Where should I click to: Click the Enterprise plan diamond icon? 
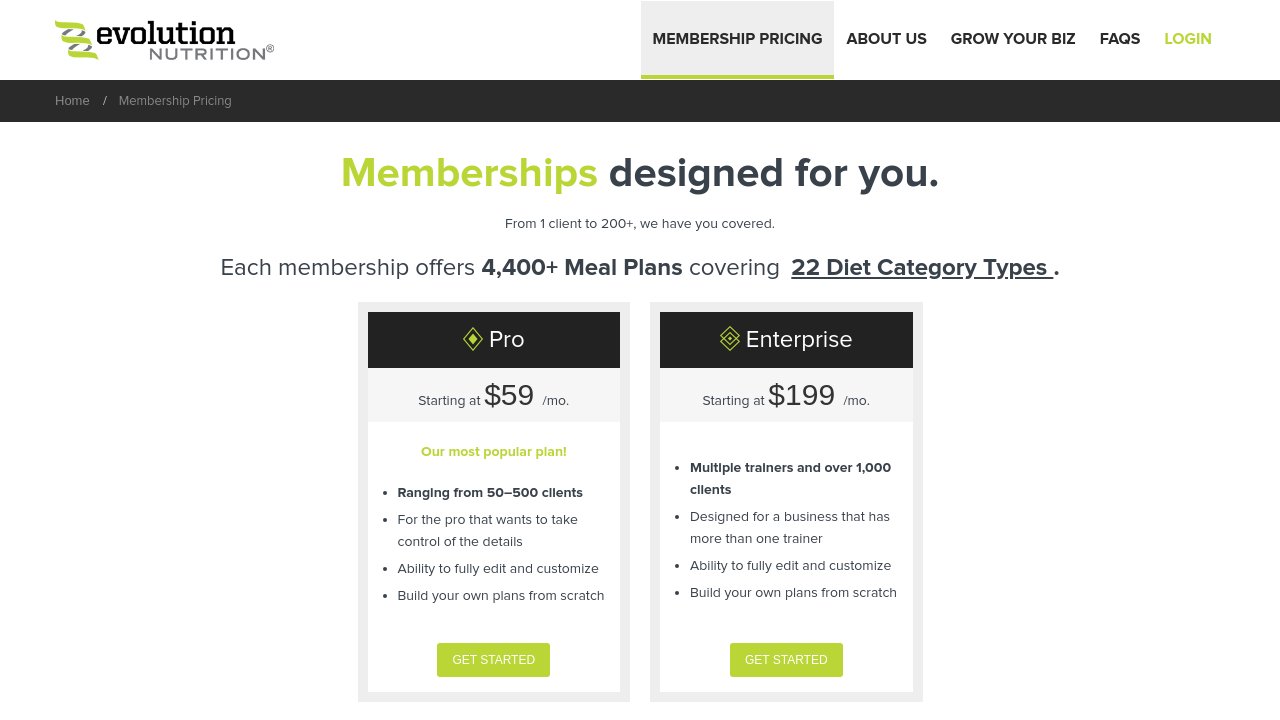tap(730, 340)
